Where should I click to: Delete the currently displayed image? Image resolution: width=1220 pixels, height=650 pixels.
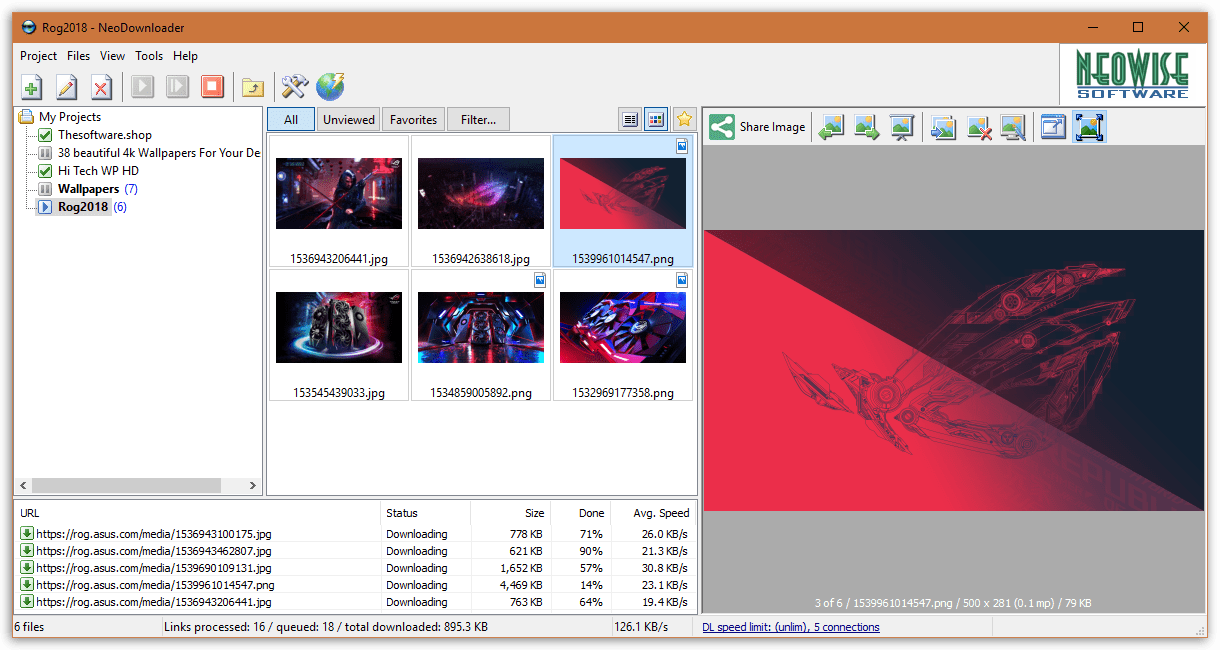coord(977,126)
